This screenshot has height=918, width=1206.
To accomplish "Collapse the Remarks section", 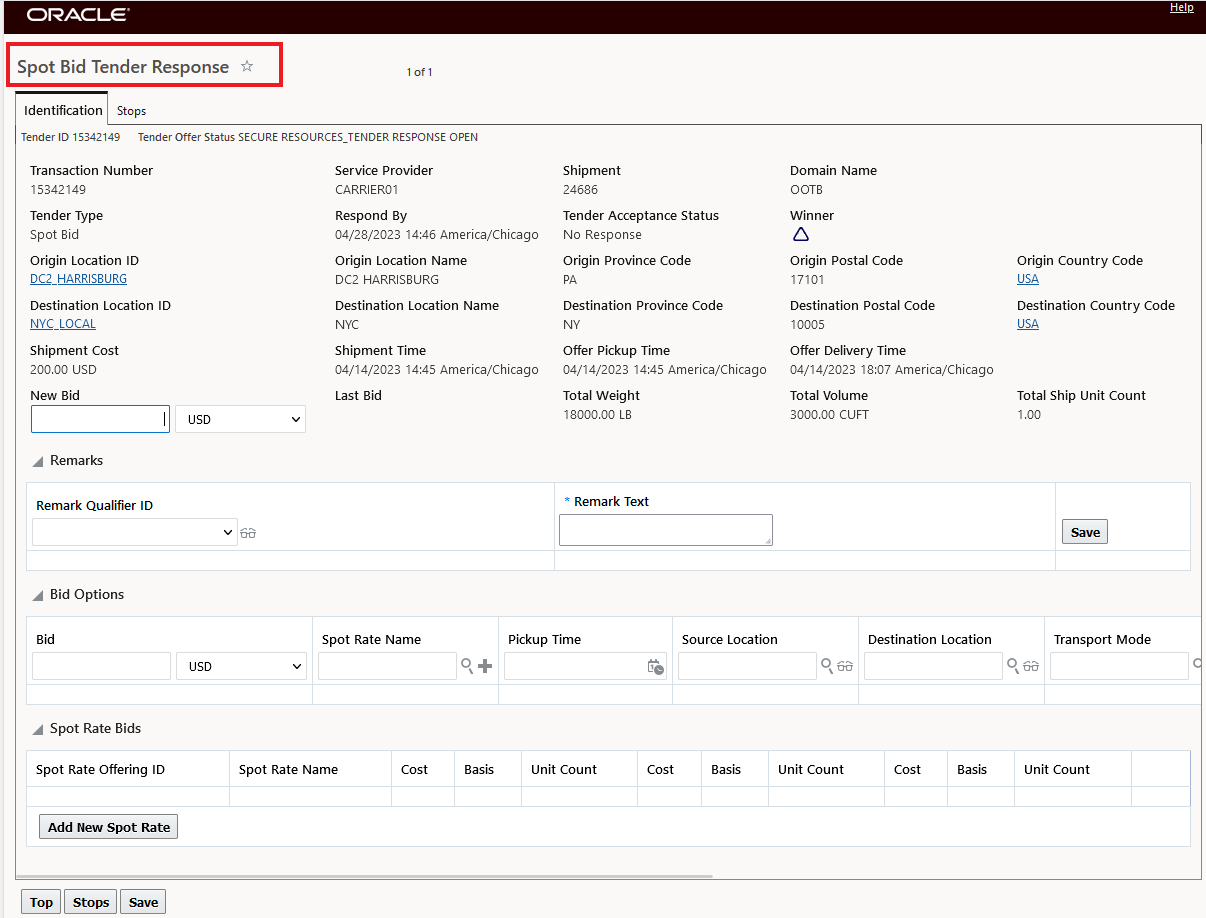I will (38, 462).
